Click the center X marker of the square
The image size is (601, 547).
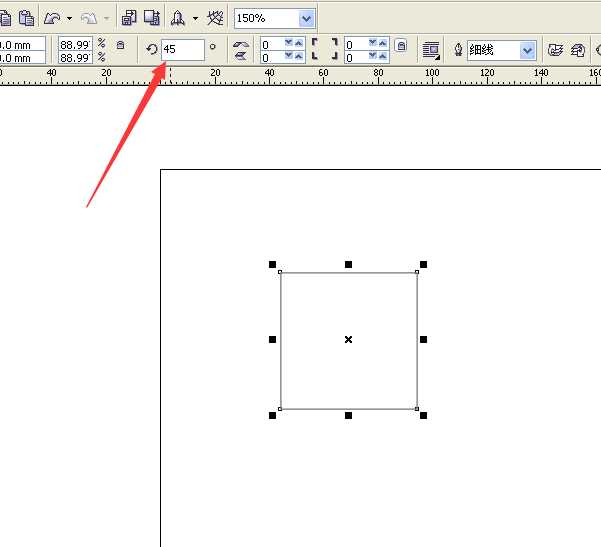coord(348,340)
